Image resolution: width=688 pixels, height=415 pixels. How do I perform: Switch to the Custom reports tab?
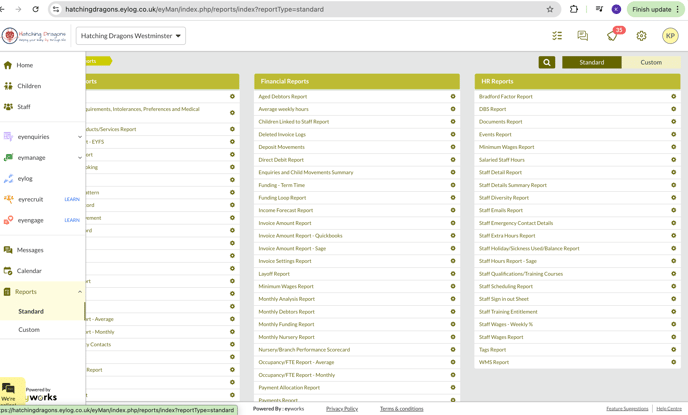click(651, 62)
